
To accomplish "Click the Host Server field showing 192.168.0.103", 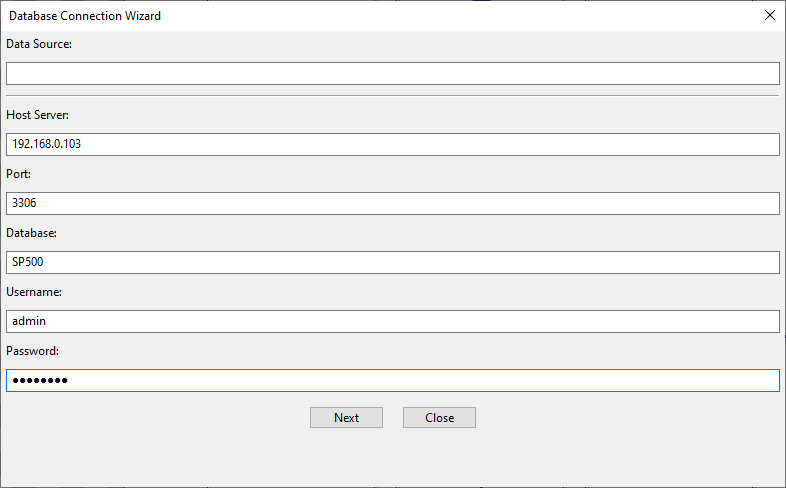I will [392, 144].
